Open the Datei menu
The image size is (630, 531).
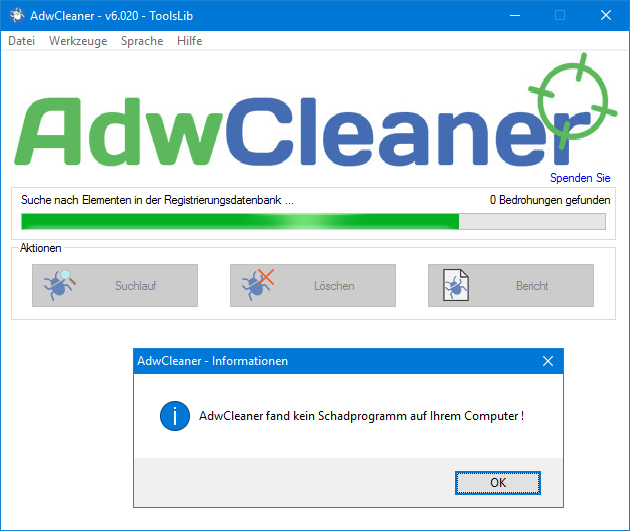coord(21,41)
